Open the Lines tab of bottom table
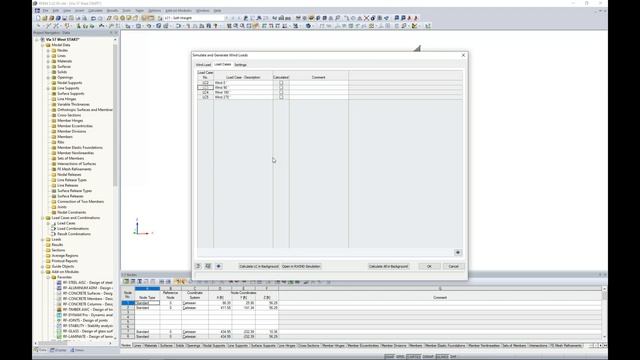The width and height of the screenshot is (640, 360). pos(137,346)
